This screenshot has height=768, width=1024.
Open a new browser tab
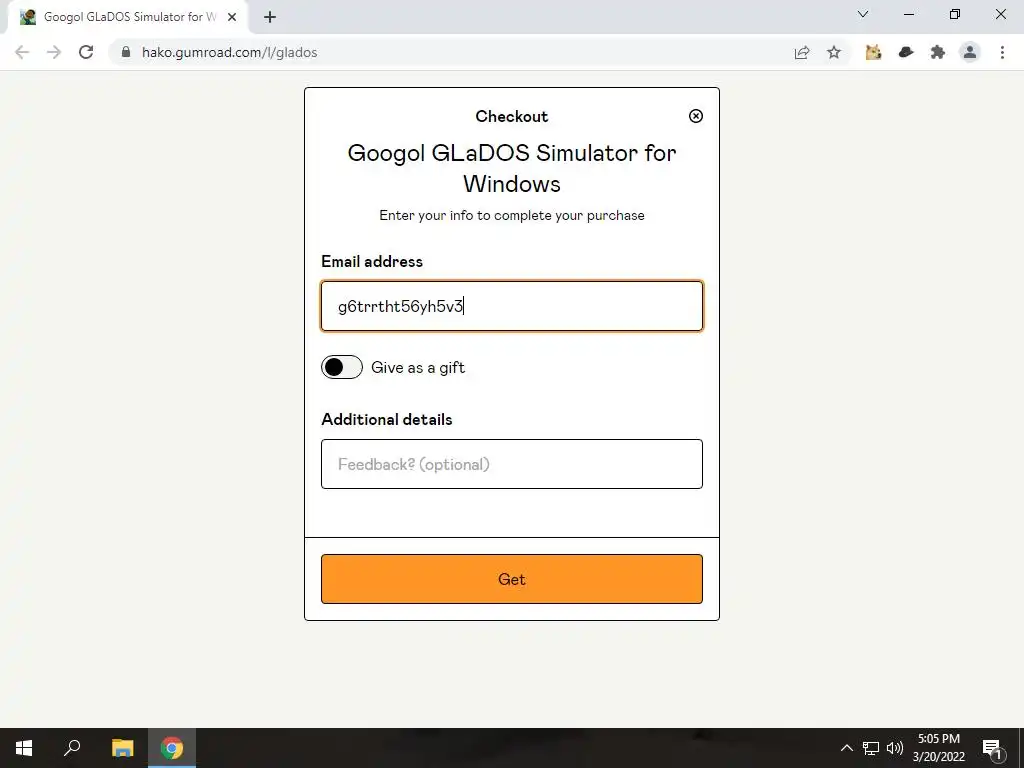(270, 18)
